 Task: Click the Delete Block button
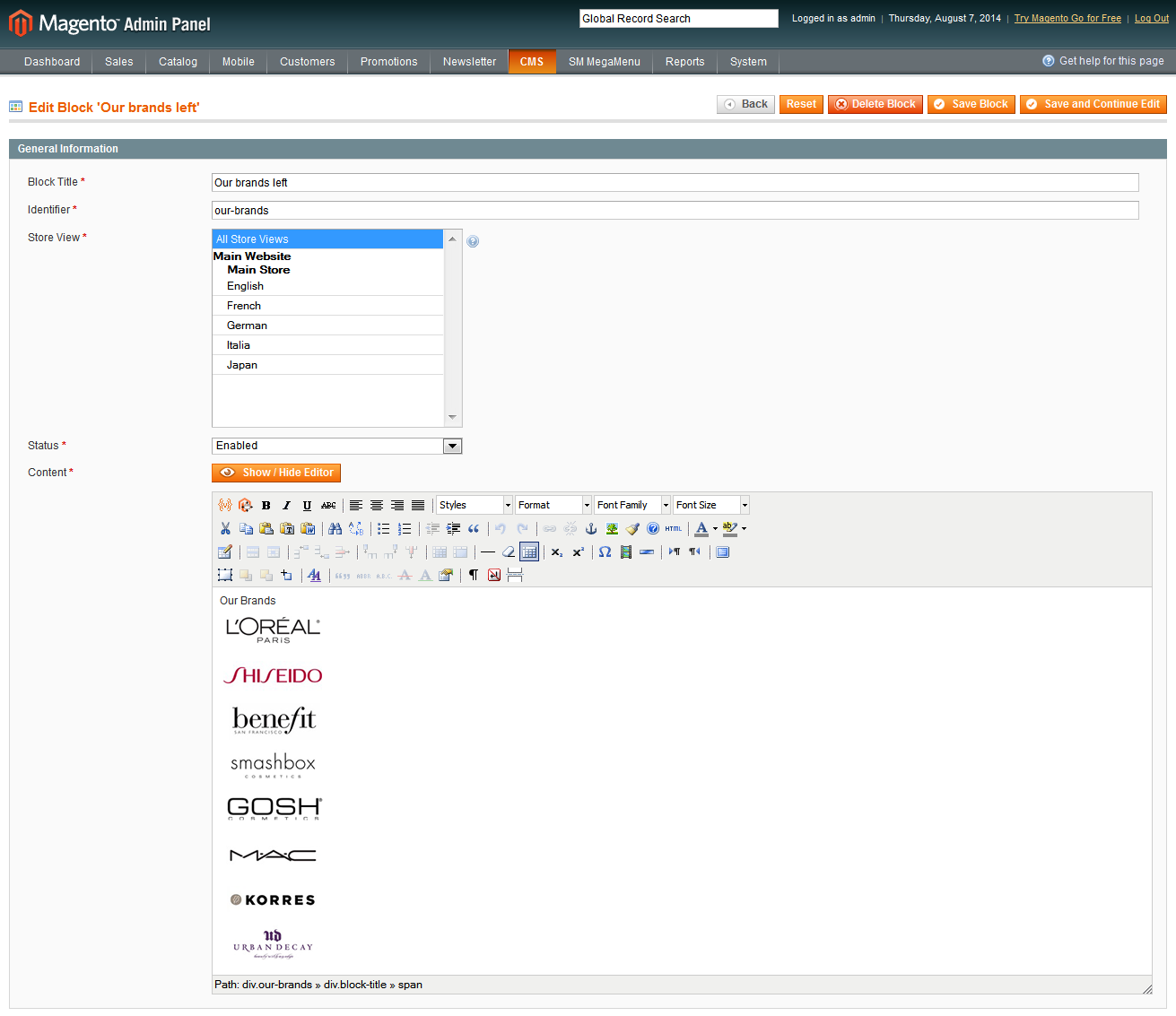pyautogui.click(x=875, y=104)
